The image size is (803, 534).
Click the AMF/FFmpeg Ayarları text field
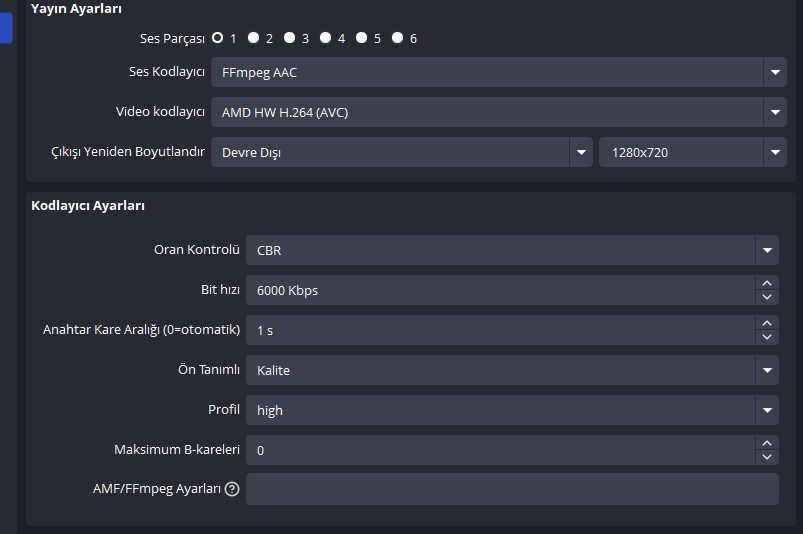tap(511, 489)
